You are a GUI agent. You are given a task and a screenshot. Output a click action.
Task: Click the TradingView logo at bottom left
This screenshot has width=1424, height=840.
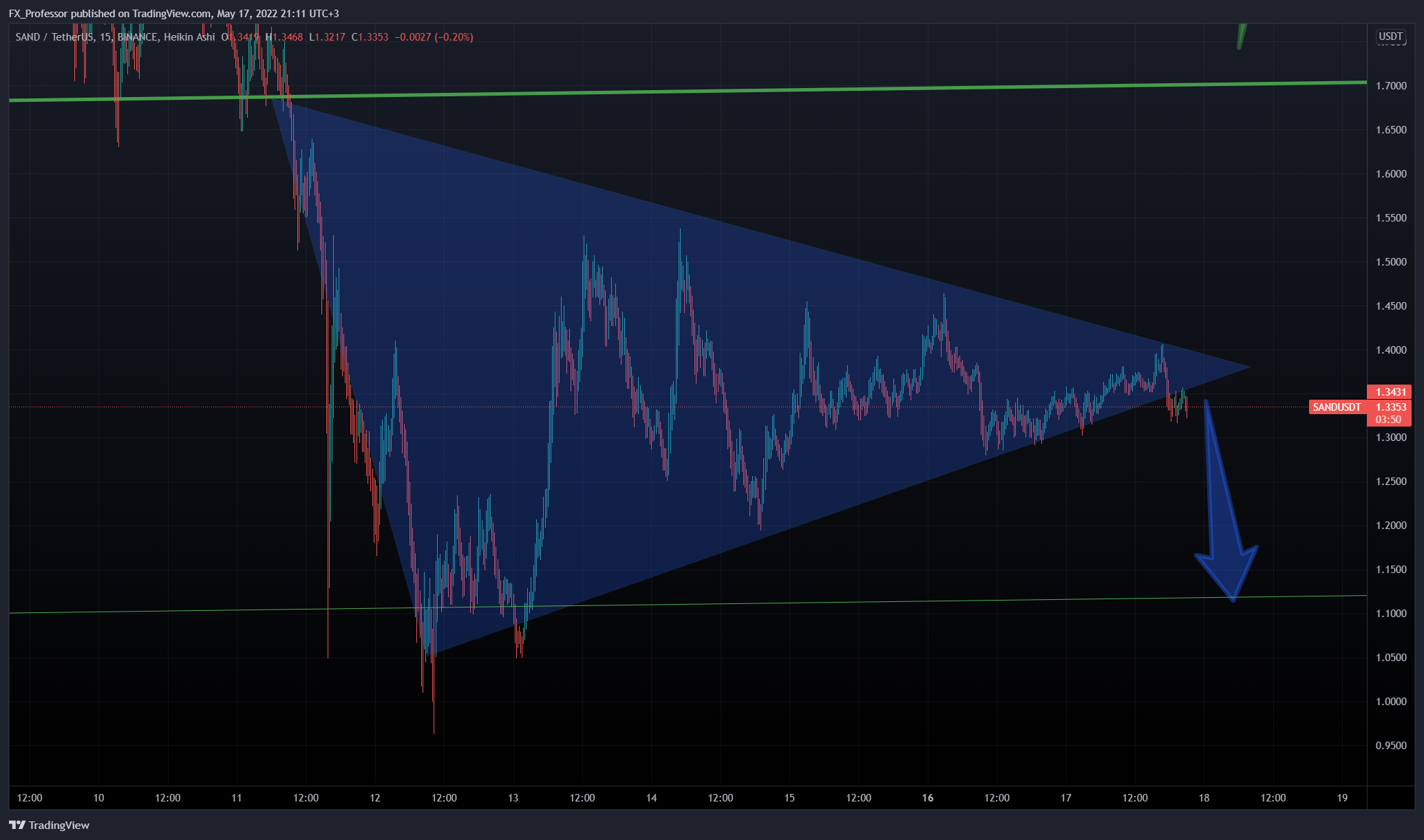point(49,825)
